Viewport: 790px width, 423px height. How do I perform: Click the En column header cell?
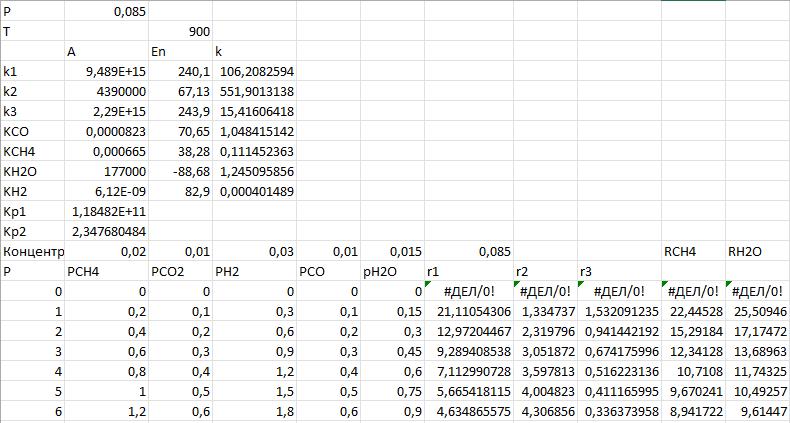180,52
